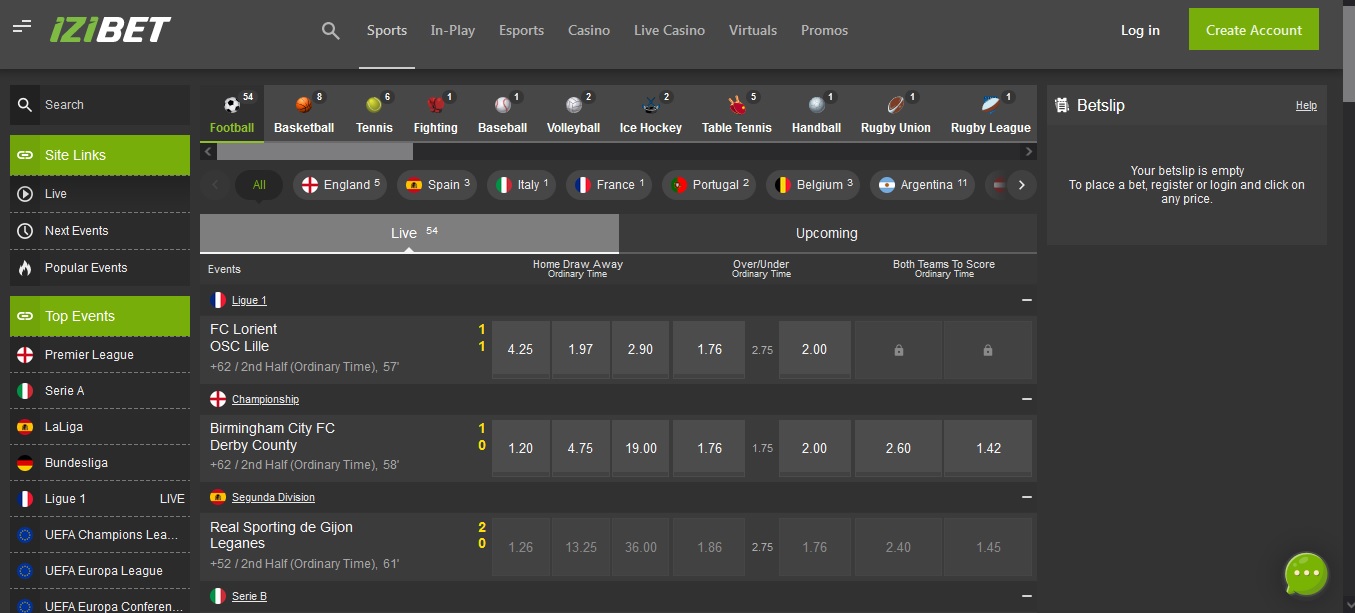The image size is (1356, 613).
Task: Select the All countries filter
Action: click(x=259, y=185)
